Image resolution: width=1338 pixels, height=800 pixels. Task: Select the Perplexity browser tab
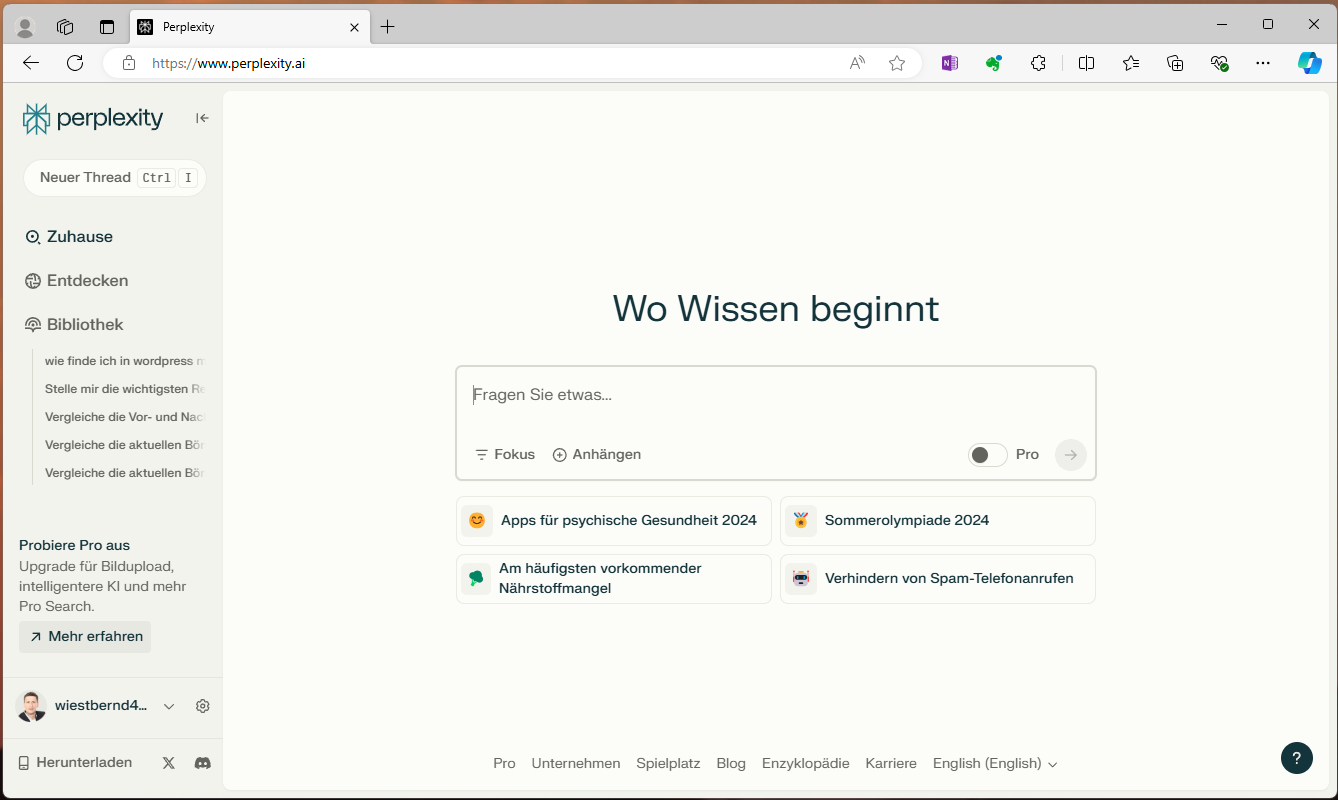(x=248, y=27)
